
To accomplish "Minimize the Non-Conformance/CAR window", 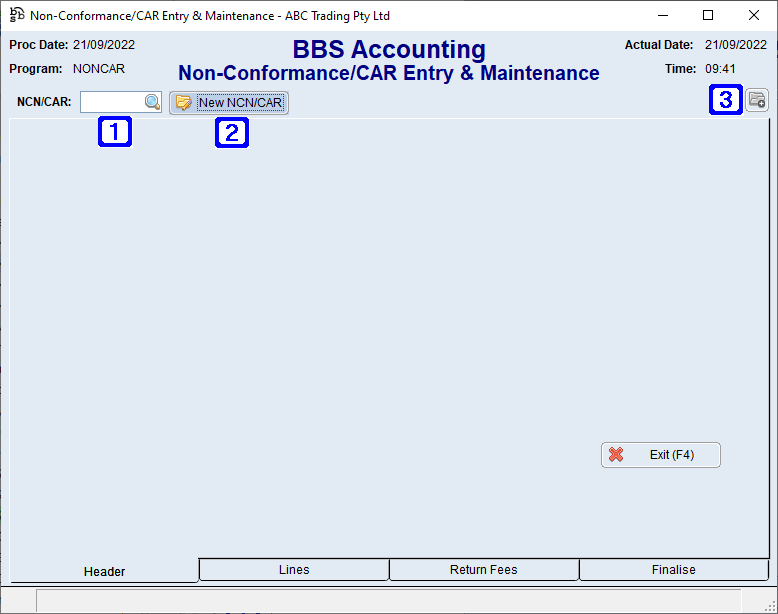I will click(x=662, y=15).
